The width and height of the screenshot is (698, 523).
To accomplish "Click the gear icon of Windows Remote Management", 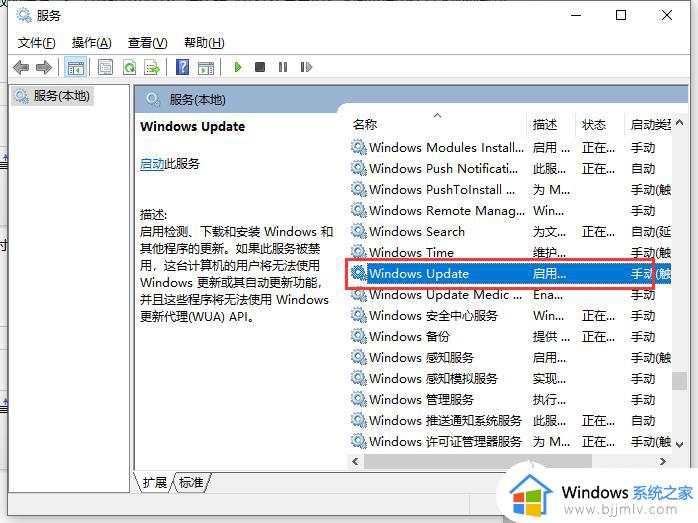I will pos(358,210).
